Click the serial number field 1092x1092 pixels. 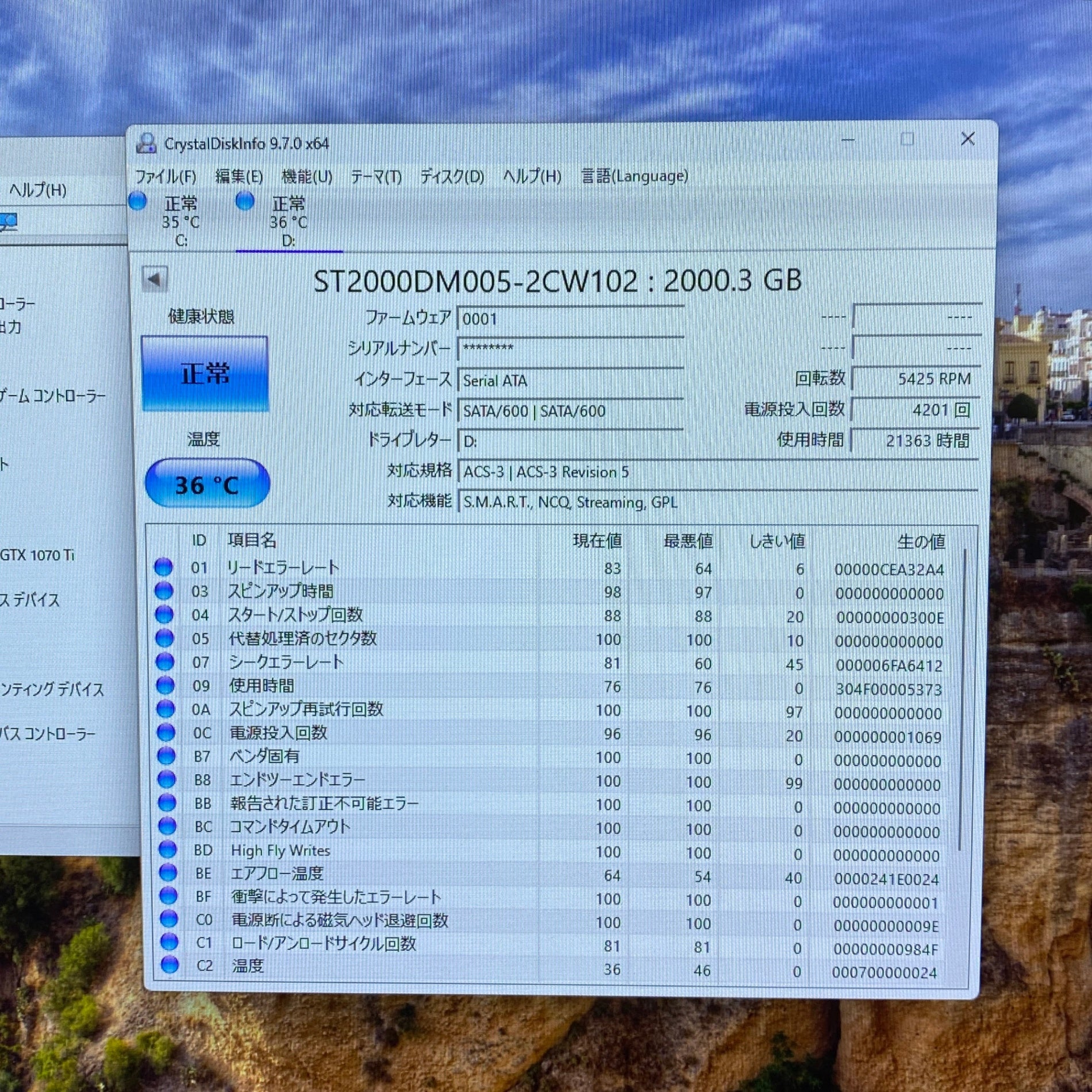click(570, 349)
